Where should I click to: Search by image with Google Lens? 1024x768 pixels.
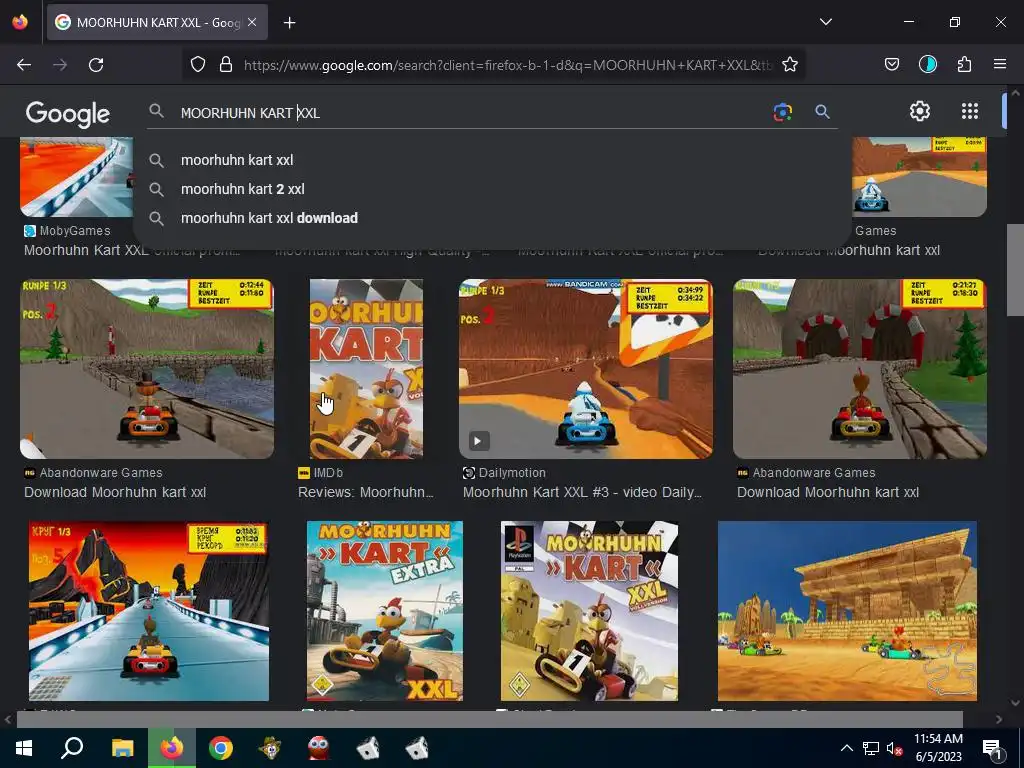(782, 112)
